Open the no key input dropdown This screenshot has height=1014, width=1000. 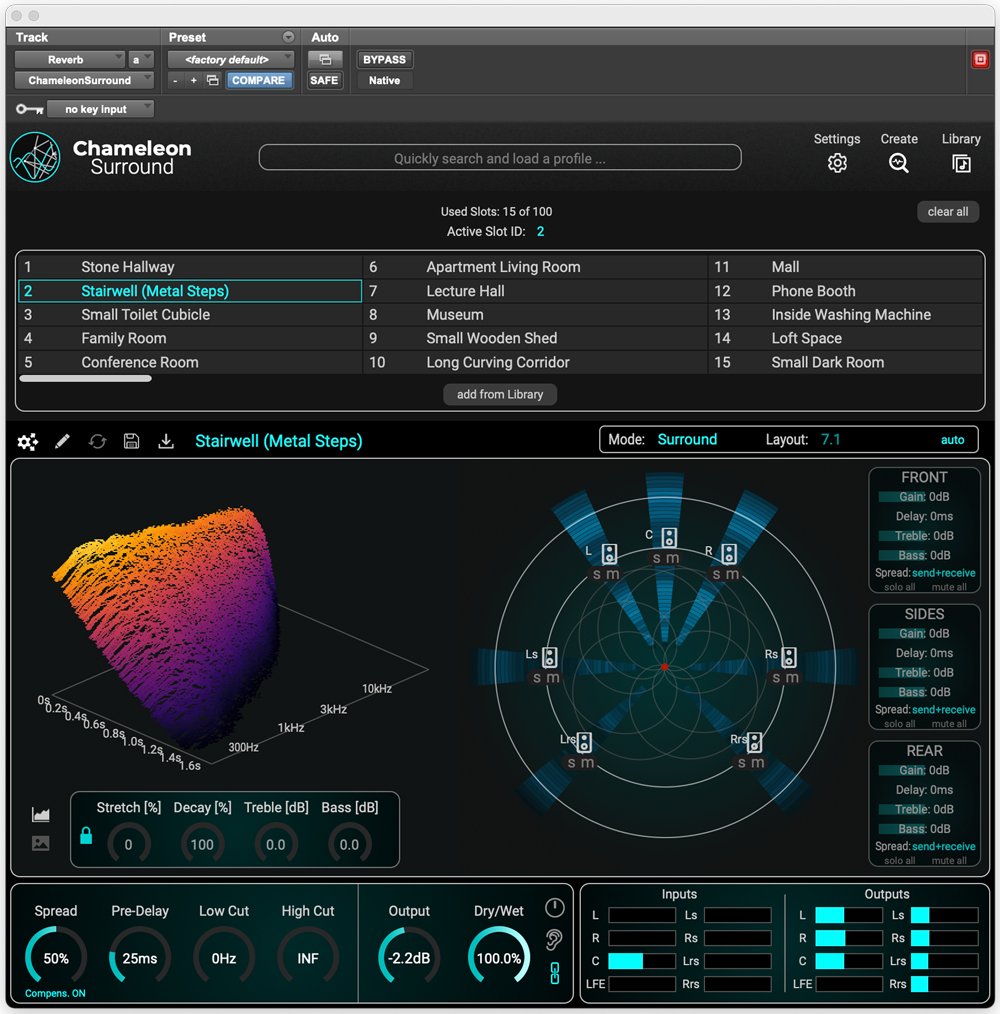tap(100, 109)
